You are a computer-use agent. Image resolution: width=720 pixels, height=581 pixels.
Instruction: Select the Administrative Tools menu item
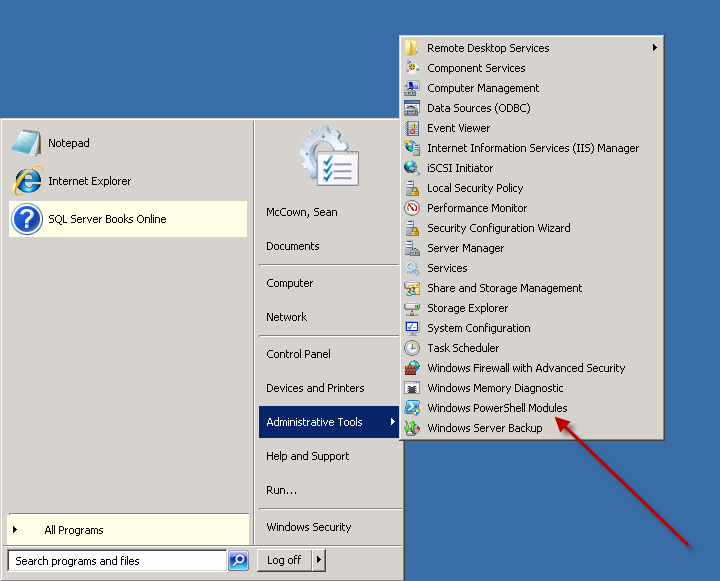coord(328,422)
